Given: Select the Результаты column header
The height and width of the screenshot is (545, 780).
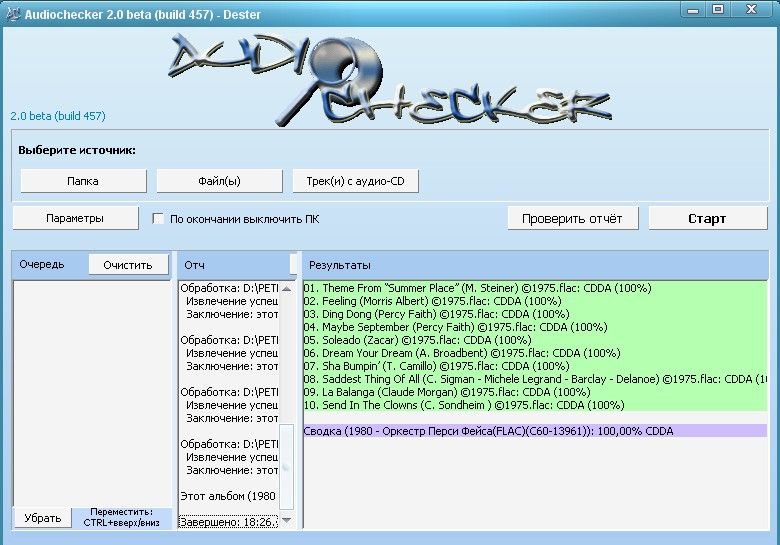Looking at the screenshot, I should 340,265.
